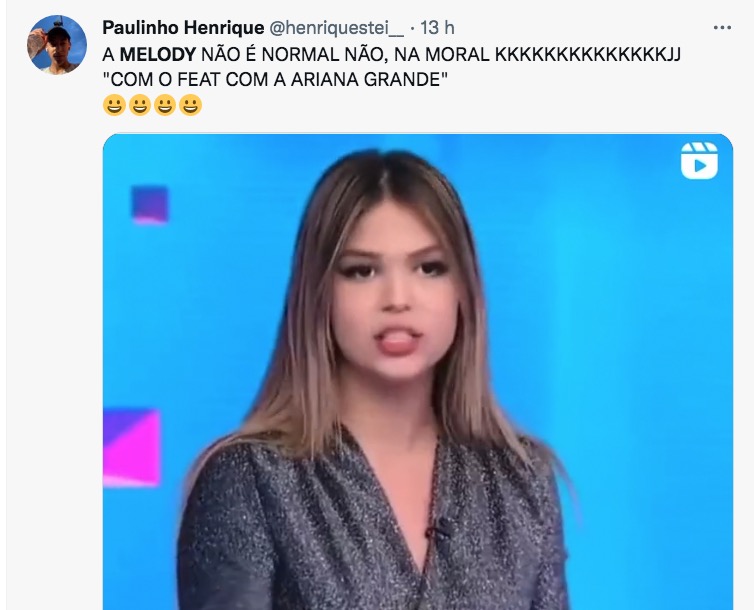Click the third smiley emoji

pyautogui.click(x=165, y=105)
